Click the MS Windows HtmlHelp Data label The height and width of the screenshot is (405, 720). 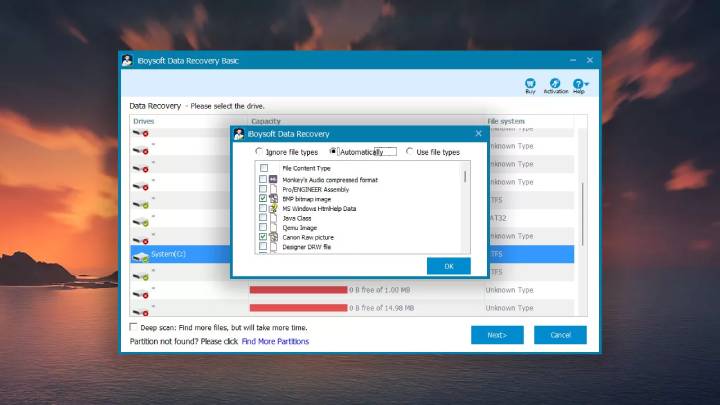tap(319, 208)
